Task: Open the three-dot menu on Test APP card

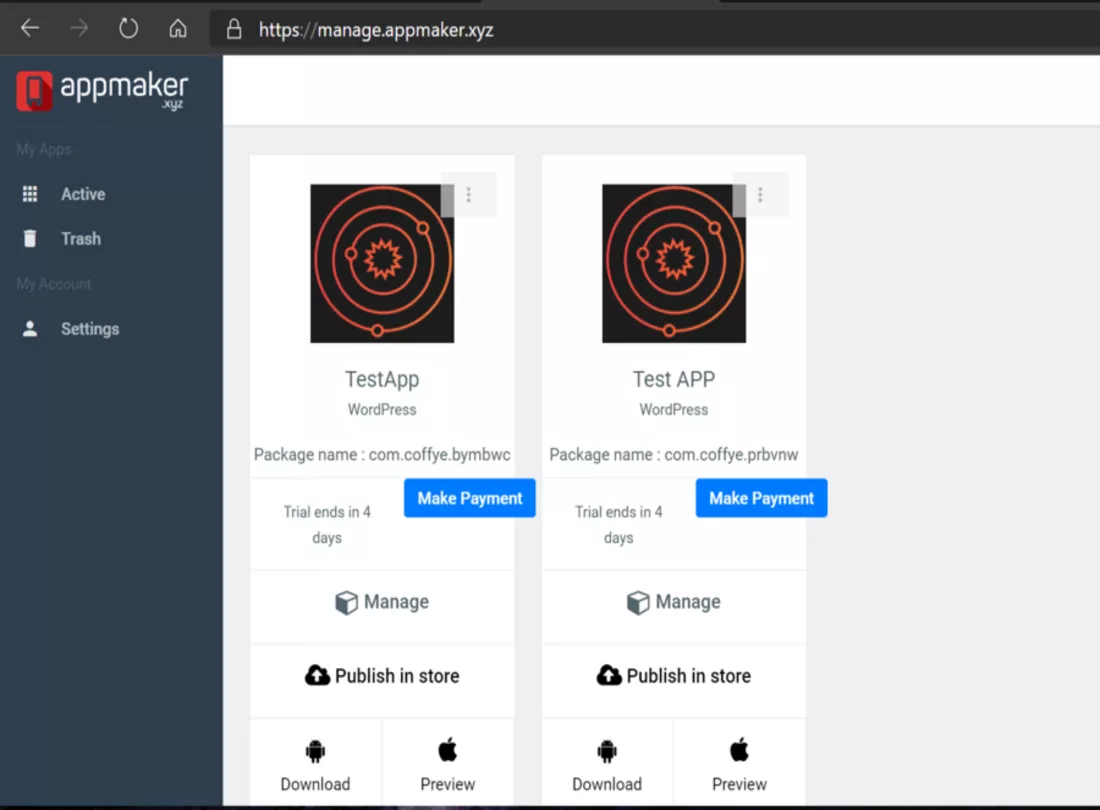Action: (x=760, y=194)
